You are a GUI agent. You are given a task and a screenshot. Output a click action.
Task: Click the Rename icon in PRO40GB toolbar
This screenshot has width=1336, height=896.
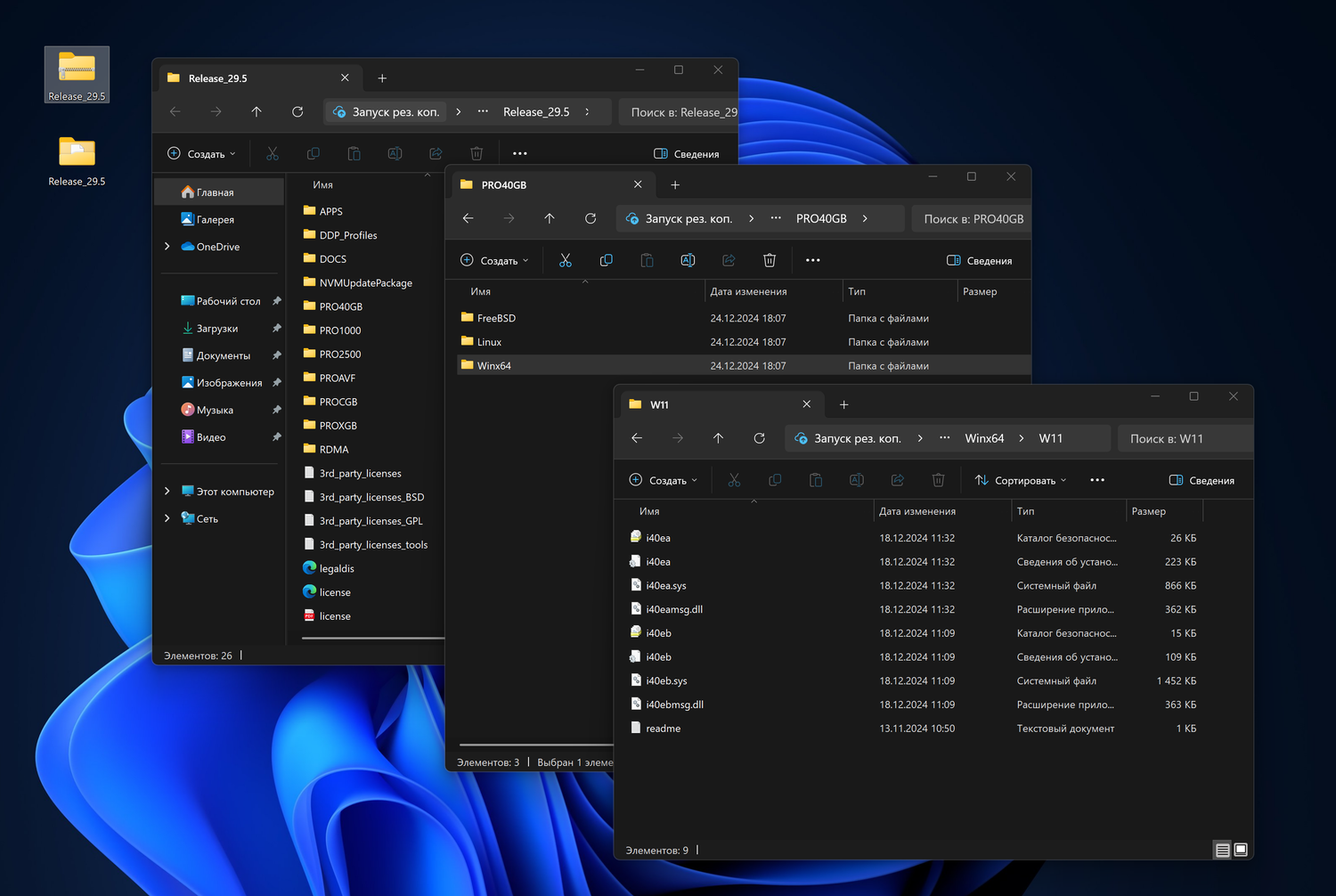tap(688, 260)
